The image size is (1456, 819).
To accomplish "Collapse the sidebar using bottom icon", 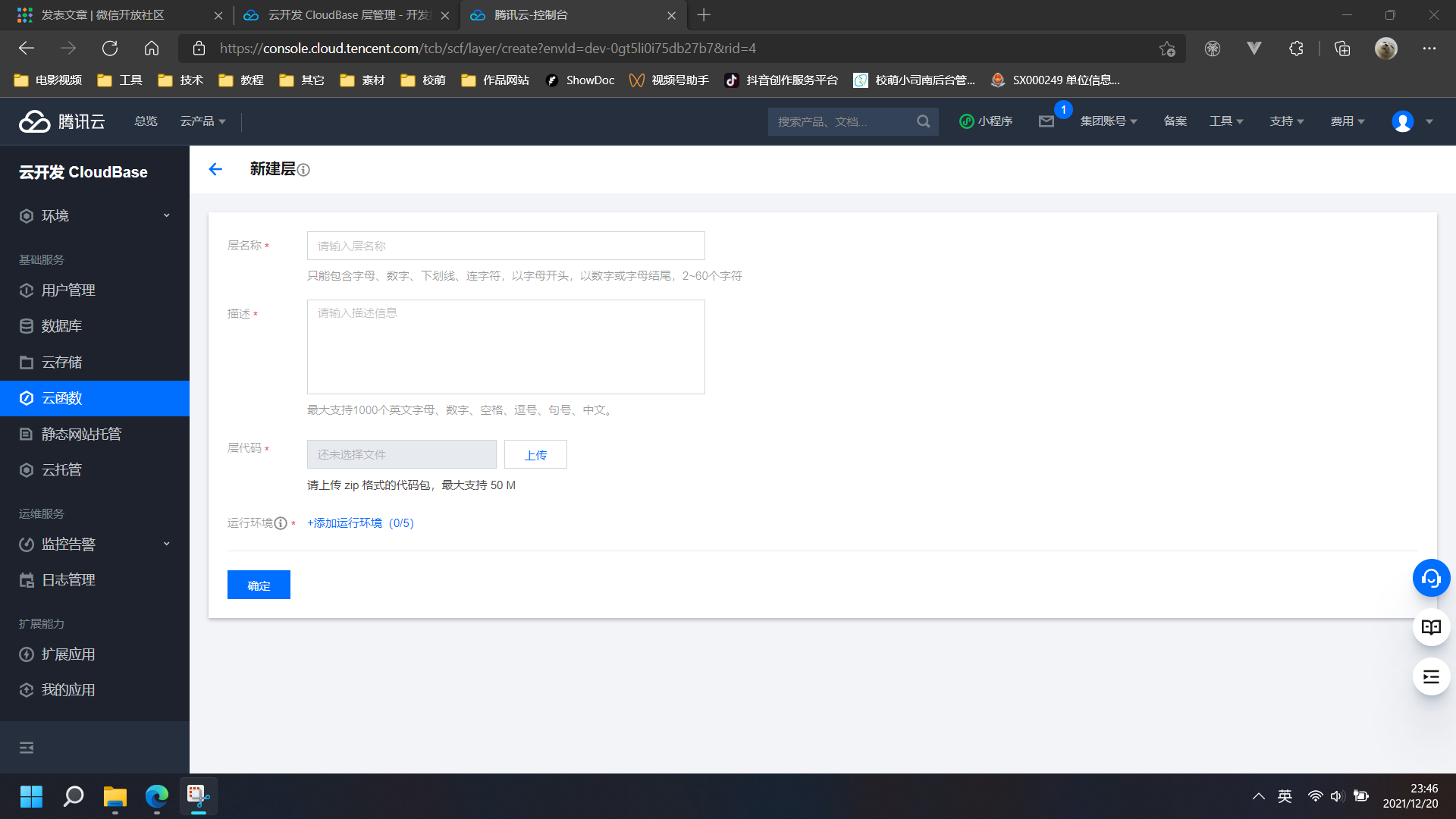I will pyautogui.click(x=27, y=748).
